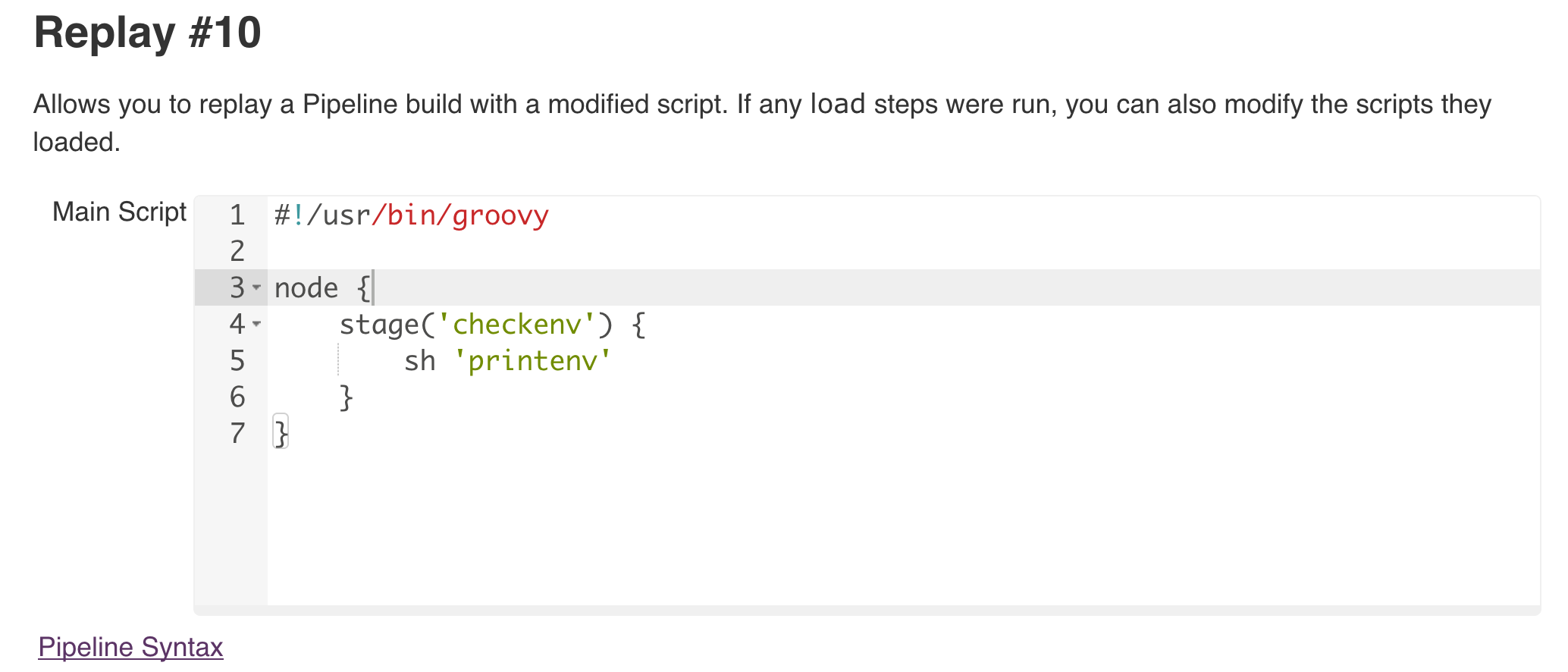Select line number 1 in the gutter
The height and width of the screenshot is (672, 1568).
(237, 215)
